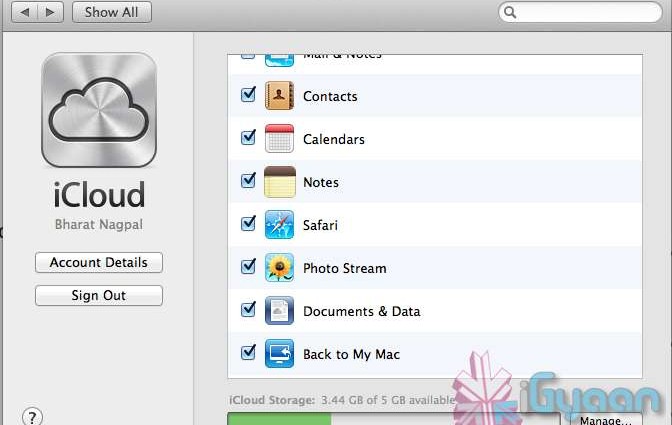Toggle the Notes checkbox
The height and width of the screenshot is (425, 672).
(x=248, y=182)
